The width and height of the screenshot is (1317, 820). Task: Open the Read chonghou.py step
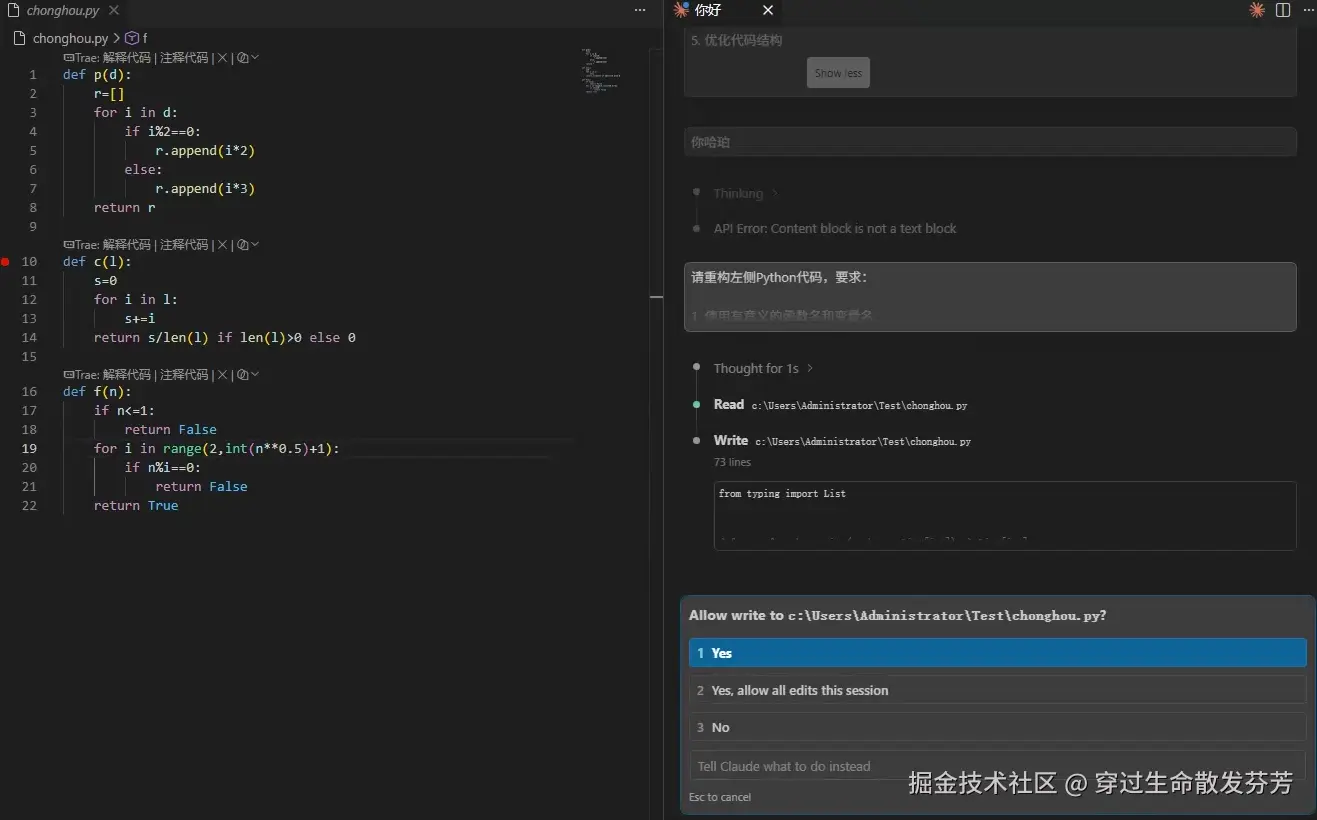pos(840,405)
